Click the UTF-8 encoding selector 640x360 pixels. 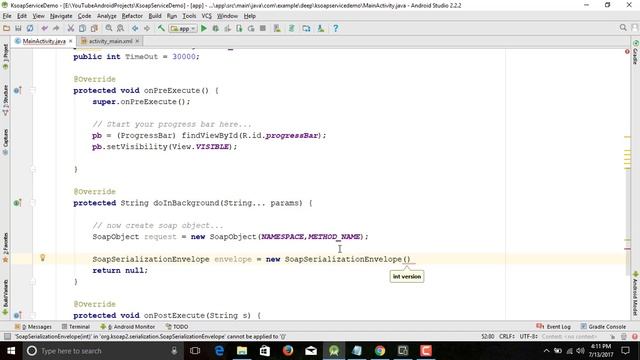click(x=529, y=336)
